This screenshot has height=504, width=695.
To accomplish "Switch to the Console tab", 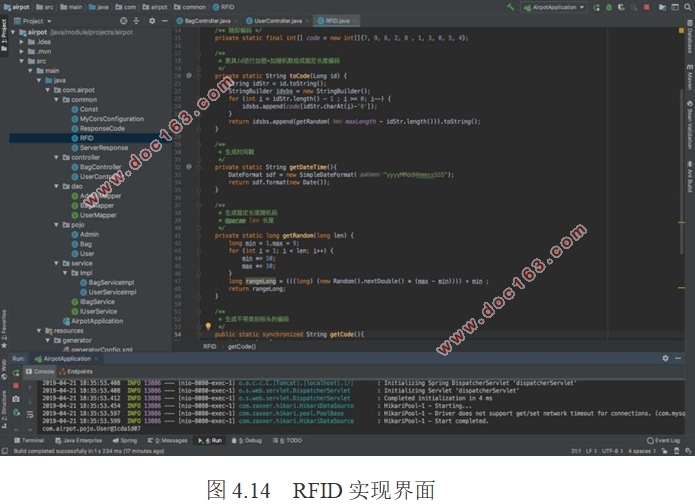I will pos(40,371).
